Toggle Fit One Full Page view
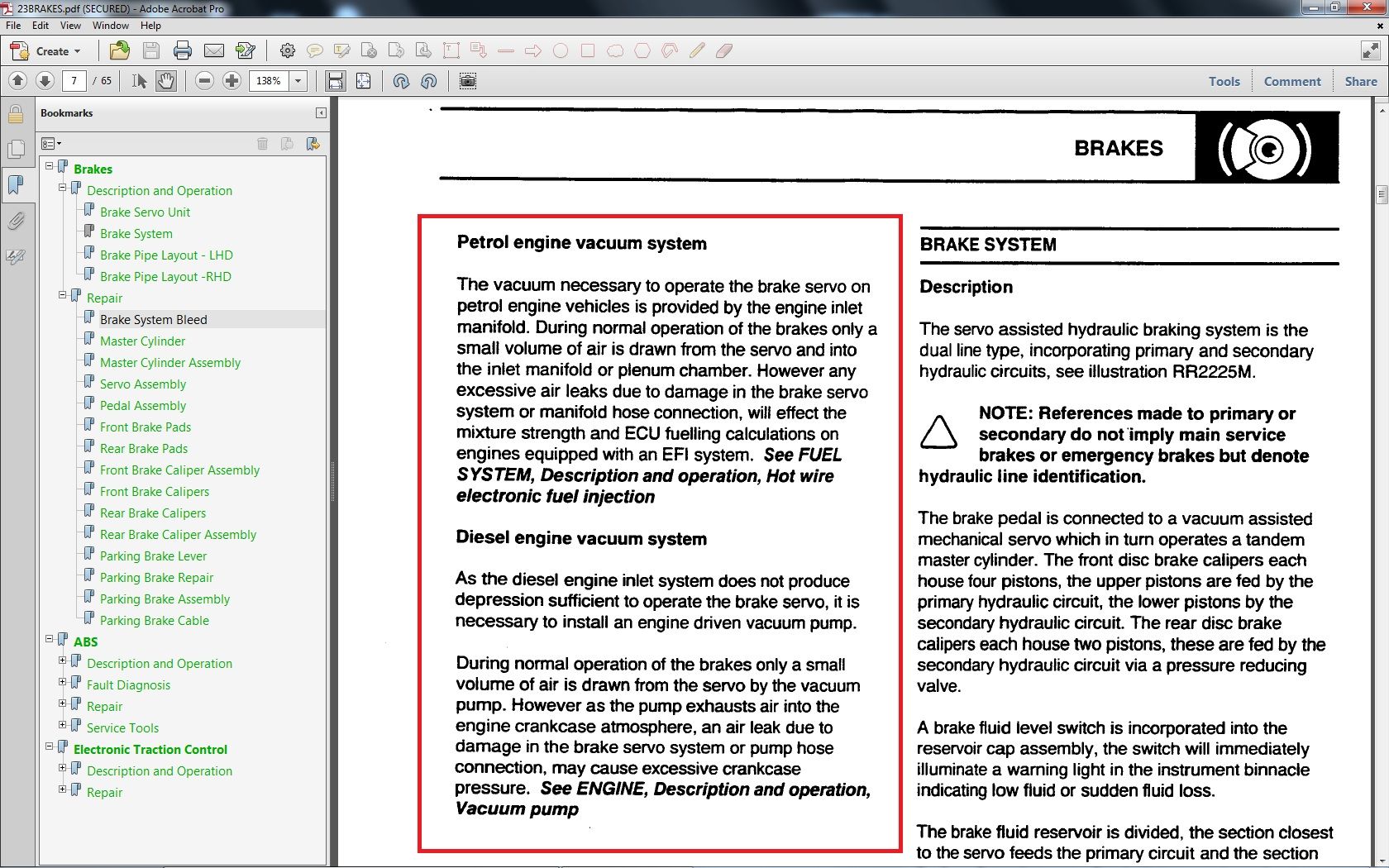This screenshot has width=1389, height=868. pyautogui.click(x=363, y=81)
